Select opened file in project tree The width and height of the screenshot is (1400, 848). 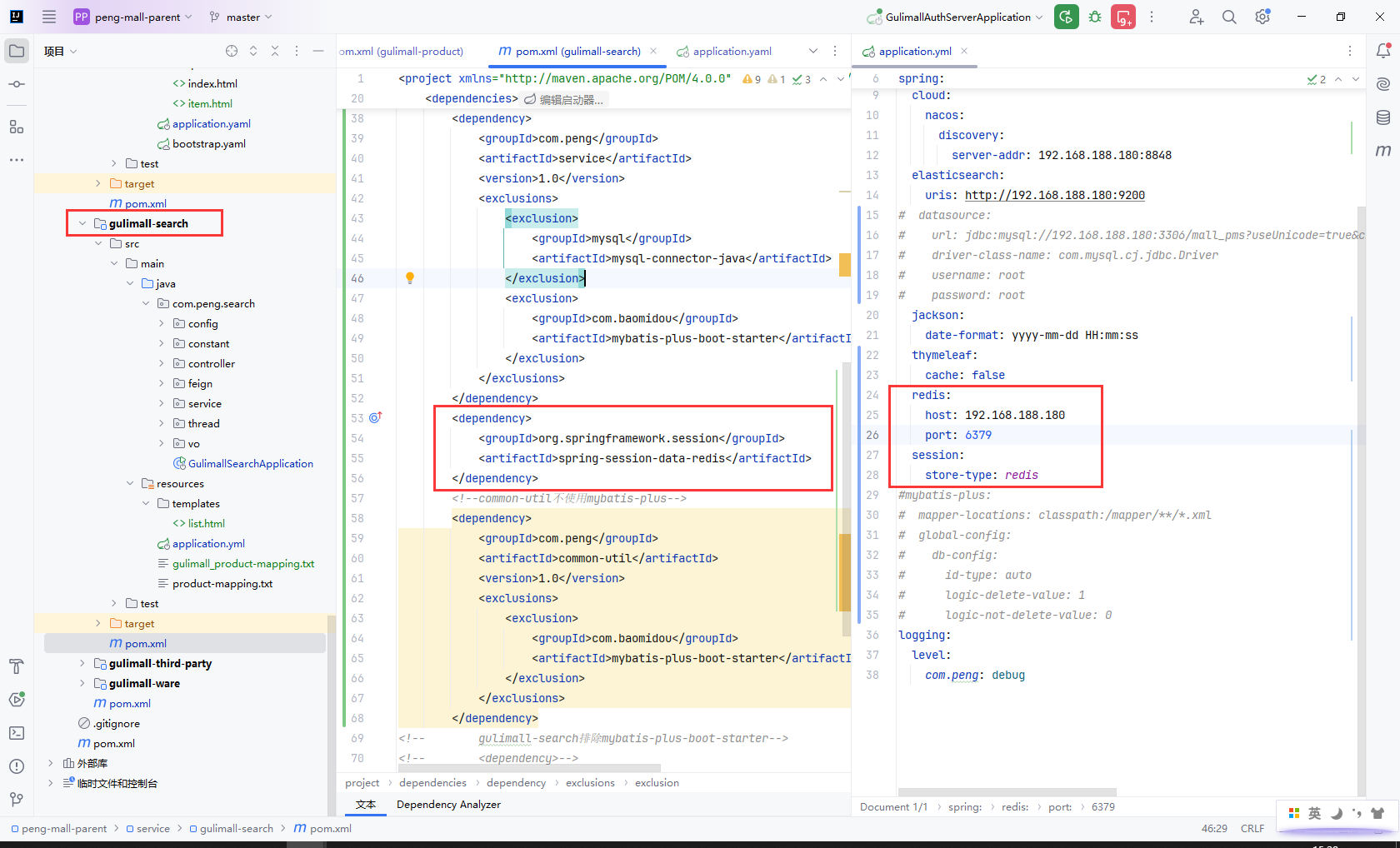point(232,51)
